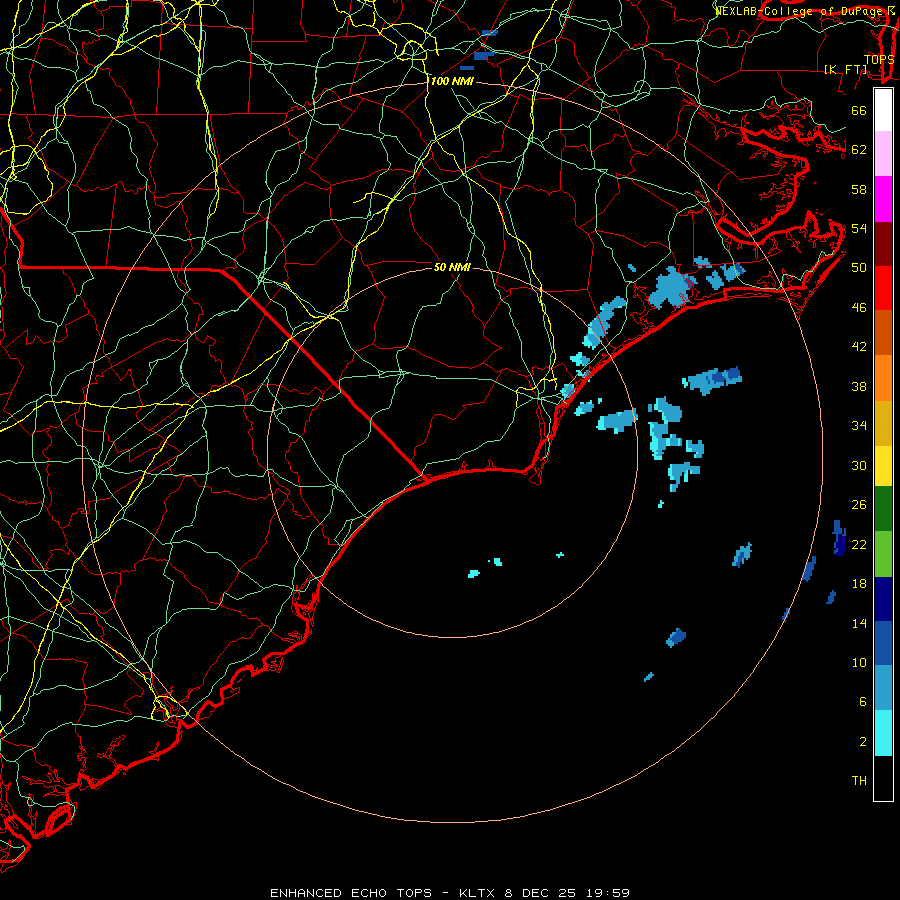Click the "100 NMI" range ring label

[452, 82]
